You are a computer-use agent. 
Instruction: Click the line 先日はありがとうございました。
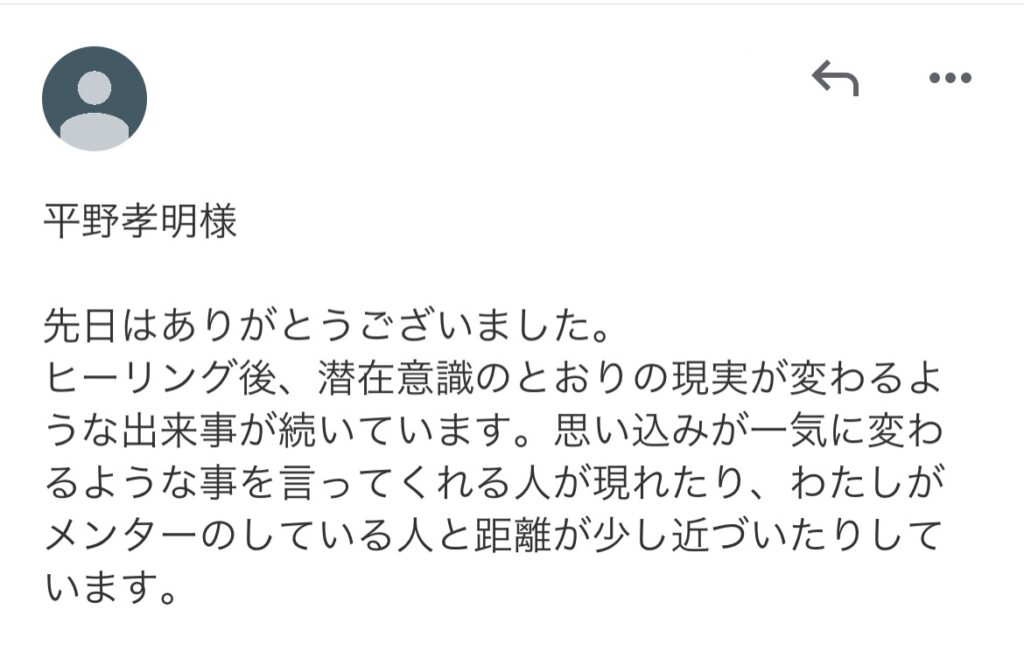327,325
